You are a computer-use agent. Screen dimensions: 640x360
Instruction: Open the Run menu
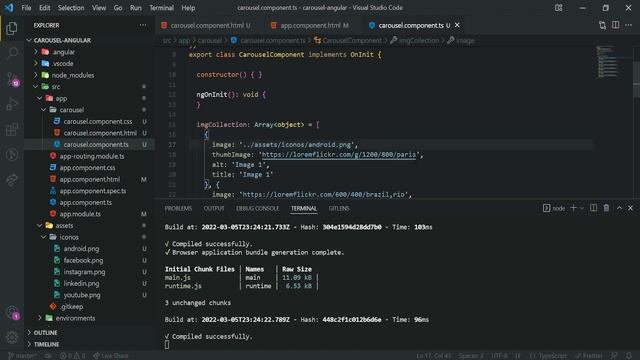pyautogui.click(x=136, y=8)
